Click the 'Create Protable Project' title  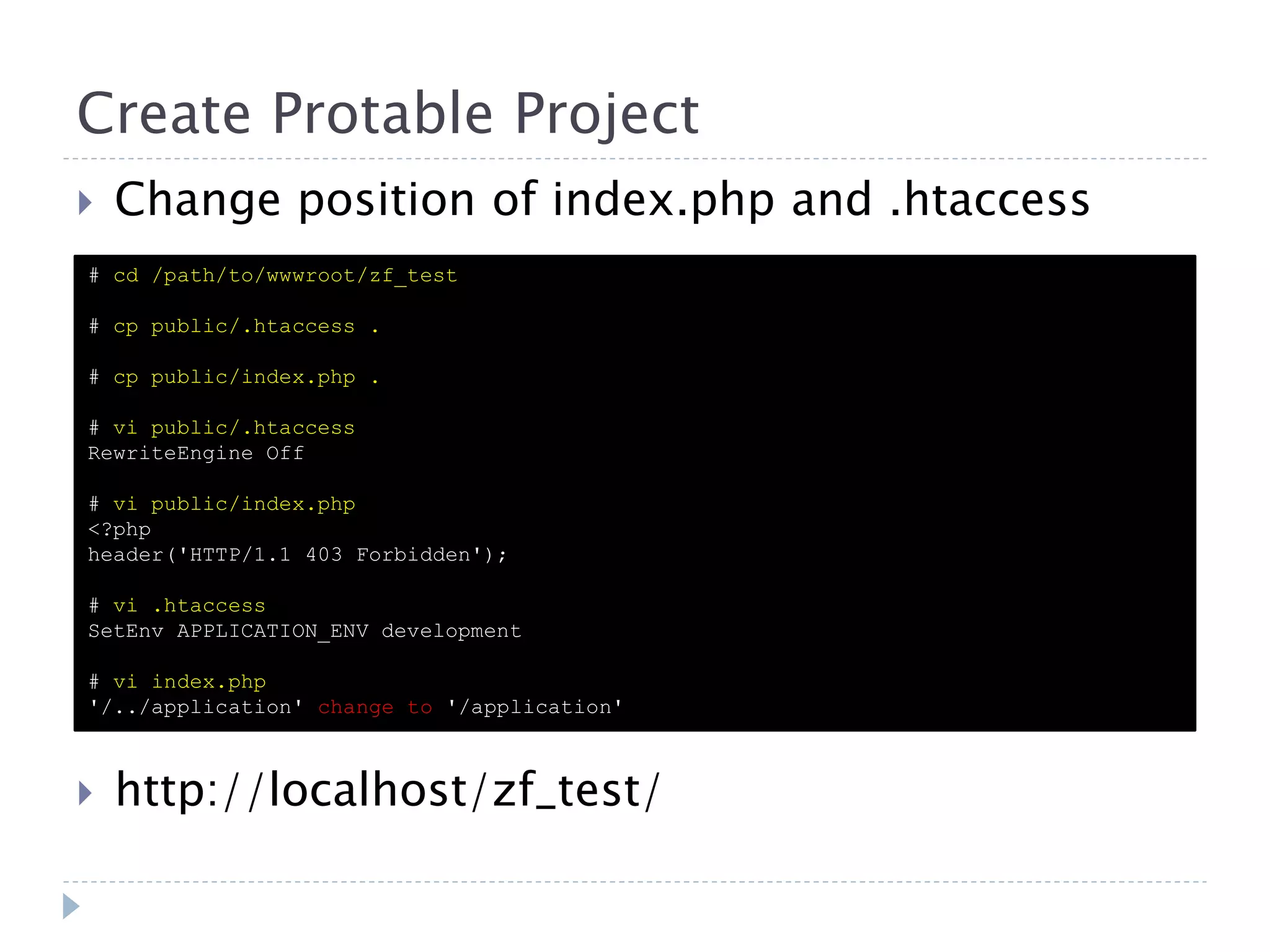[388, 113]
